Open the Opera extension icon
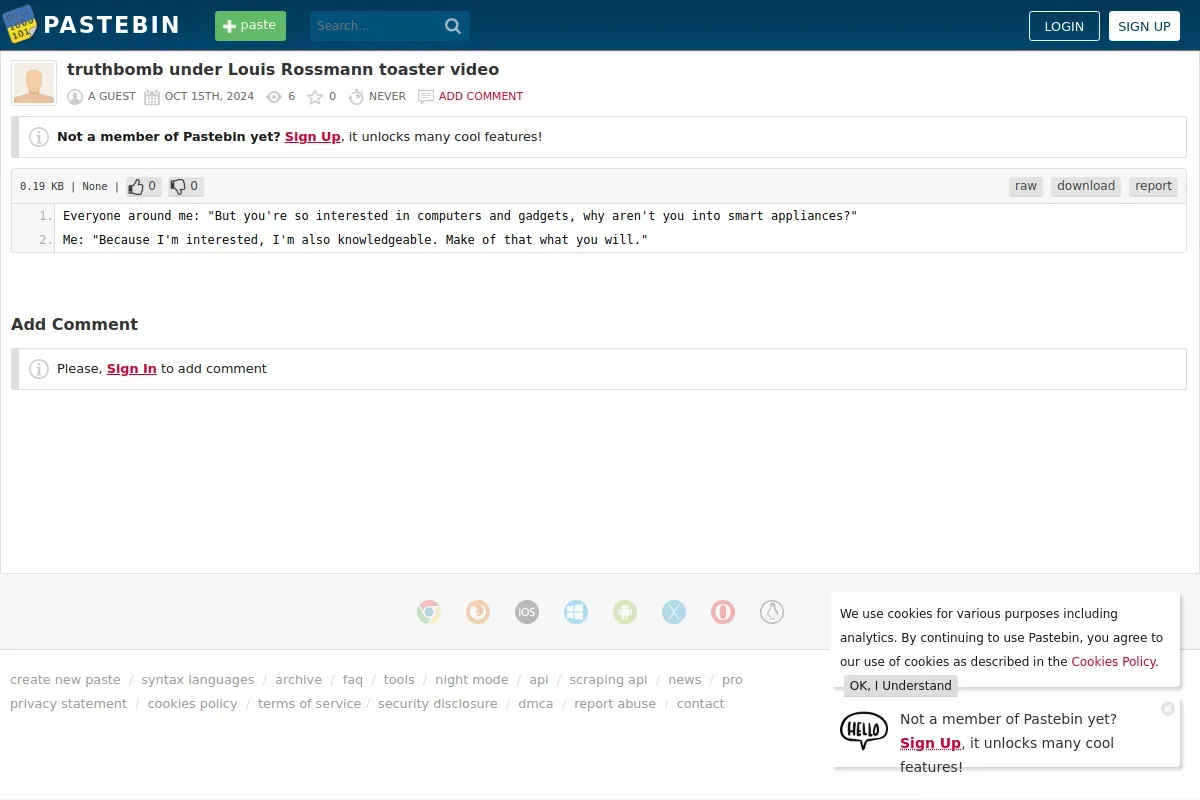 pyautogui.click(x=723, y=612)
